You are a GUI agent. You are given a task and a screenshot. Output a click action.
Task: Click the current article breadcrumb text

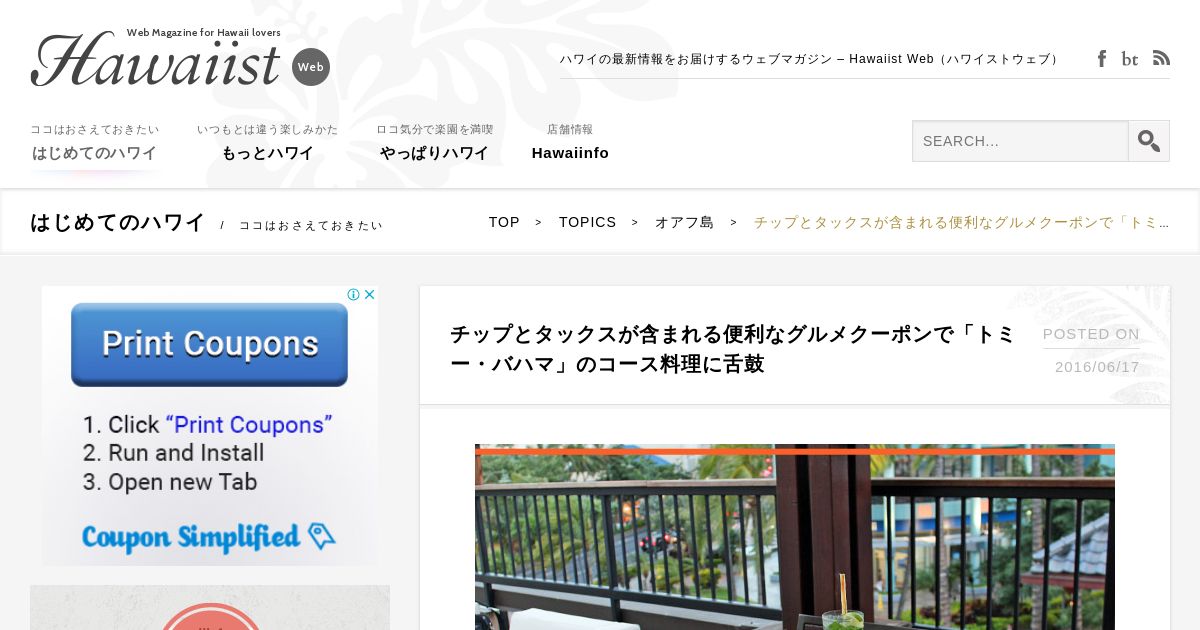pyautogui.click(x=961, y=222)
